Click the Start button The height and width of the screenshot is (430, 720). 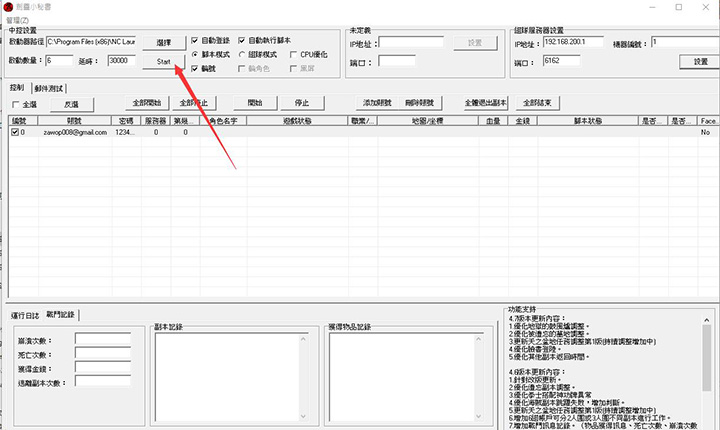[x=164, y=62]
